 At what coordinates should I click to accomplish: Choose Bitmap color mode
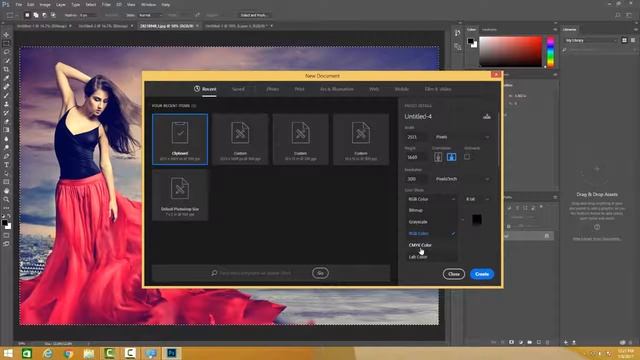(x=431, y=210)
